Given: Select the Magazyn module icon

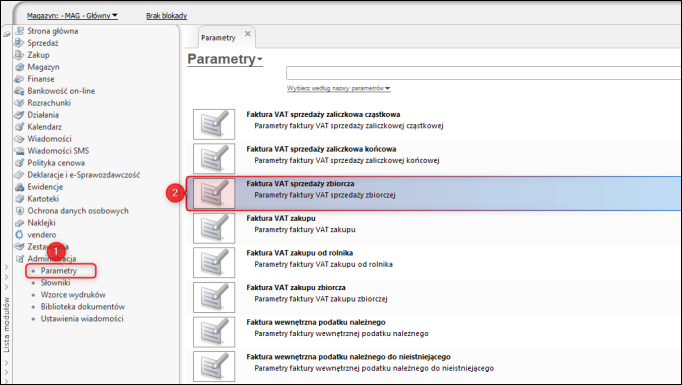Looking at the screenshot, I should tap(19, 67).
